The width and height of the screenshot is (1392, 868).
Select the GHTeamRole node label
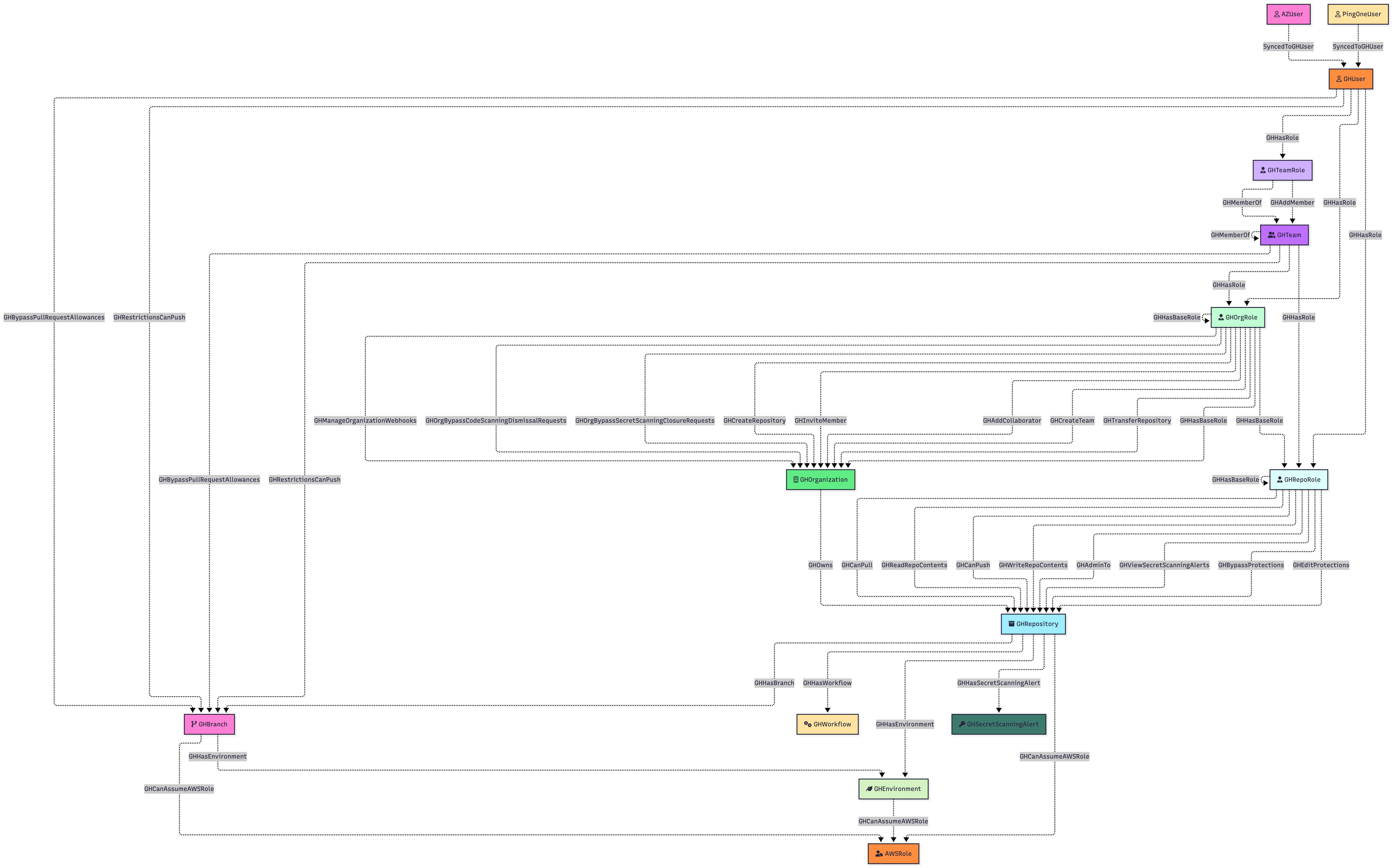pyautogui.click(x=1286, y=170)
